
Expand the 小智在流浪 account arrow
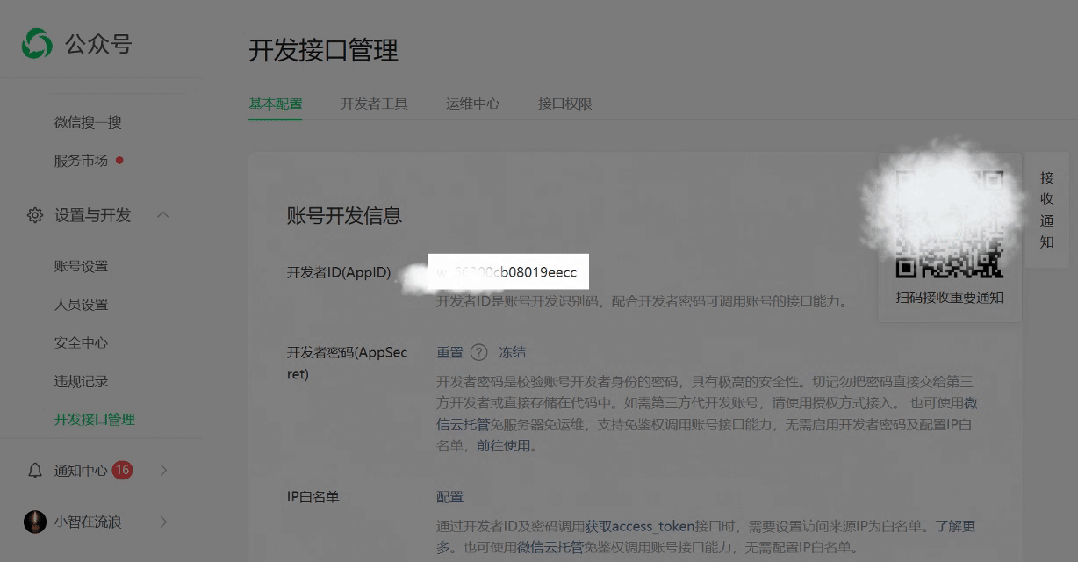tap(164, 522)
